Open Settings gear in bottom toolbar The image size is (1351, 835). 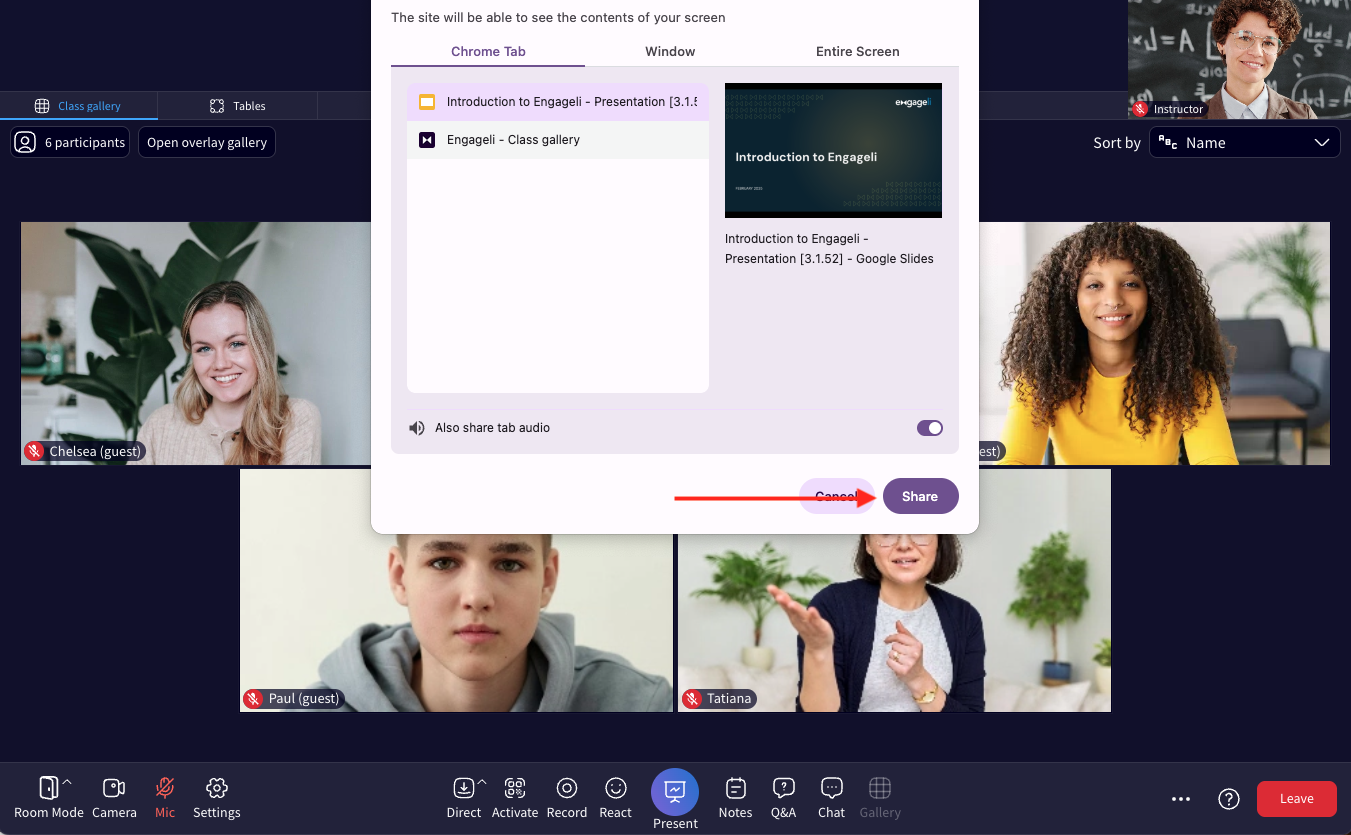pos(217,798)
